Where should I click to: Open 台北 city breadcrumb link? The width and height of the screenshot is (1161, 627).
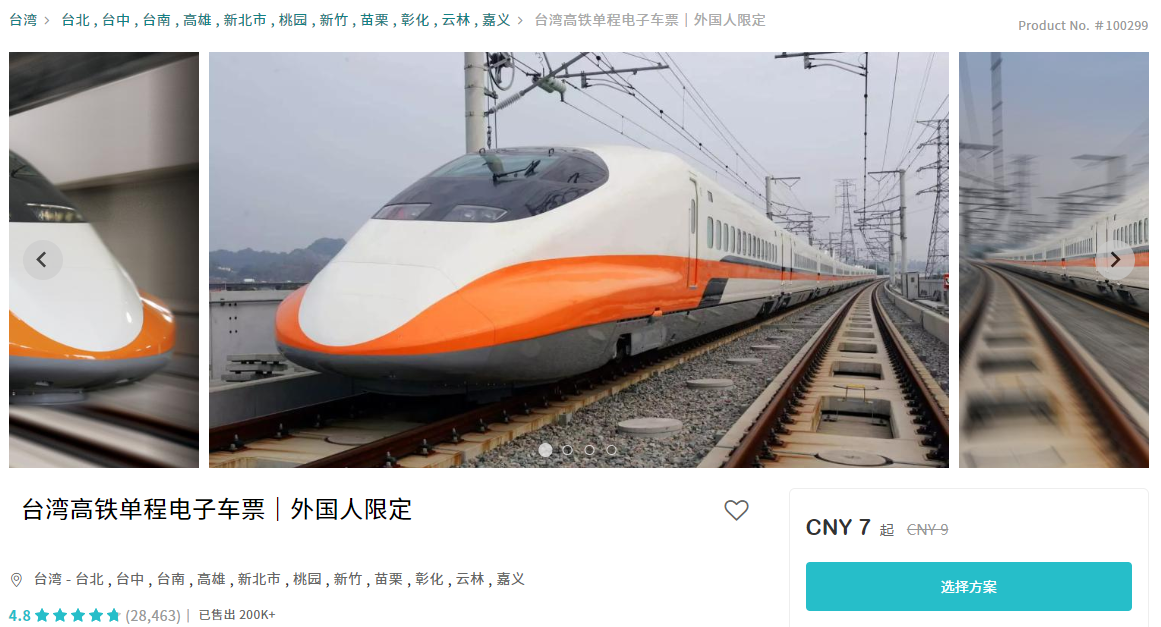tap(75, 20)
